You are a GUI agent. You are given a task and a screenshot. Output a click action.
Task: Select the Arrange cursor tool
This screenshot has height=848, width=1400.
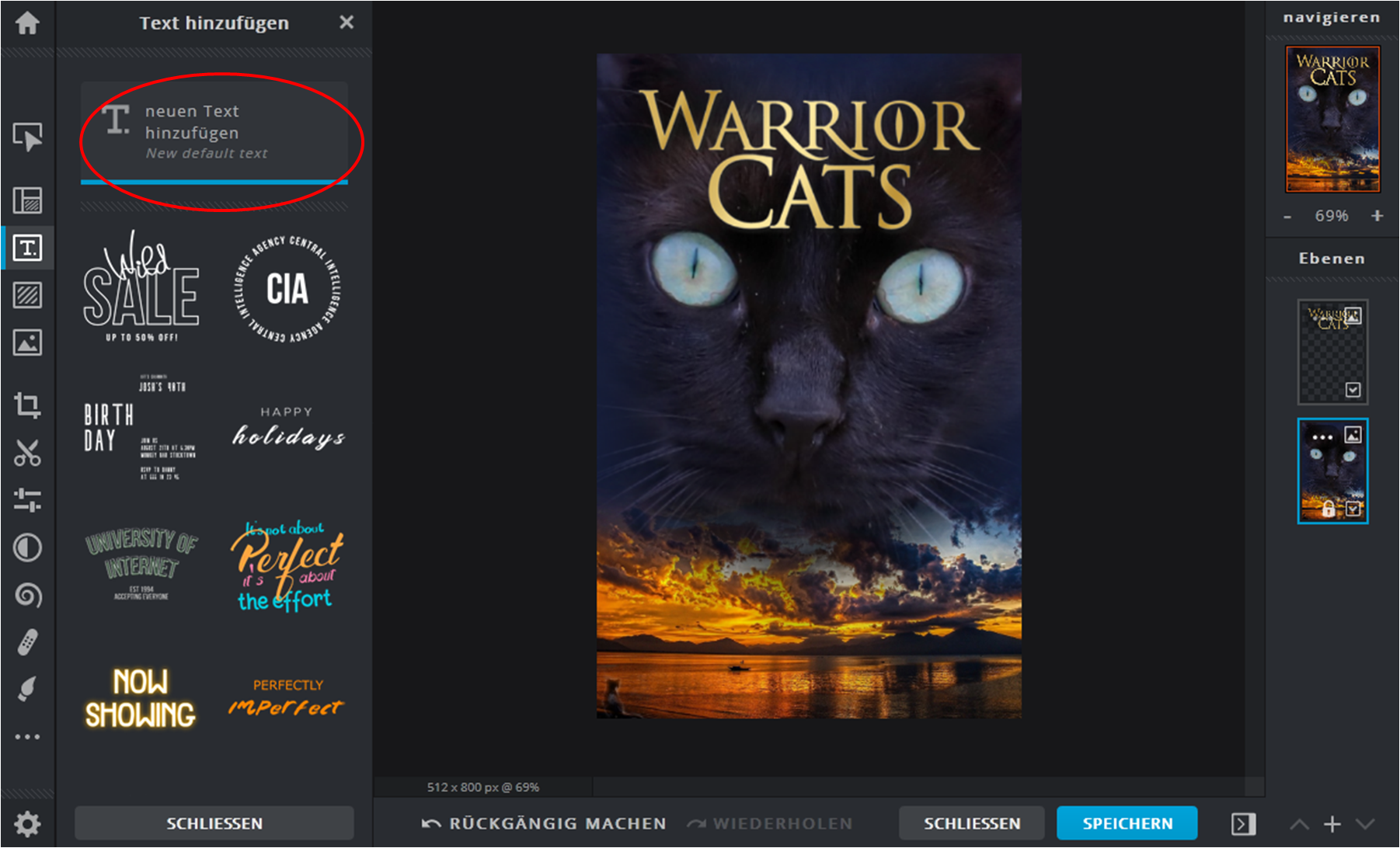[x=28, y=137]
